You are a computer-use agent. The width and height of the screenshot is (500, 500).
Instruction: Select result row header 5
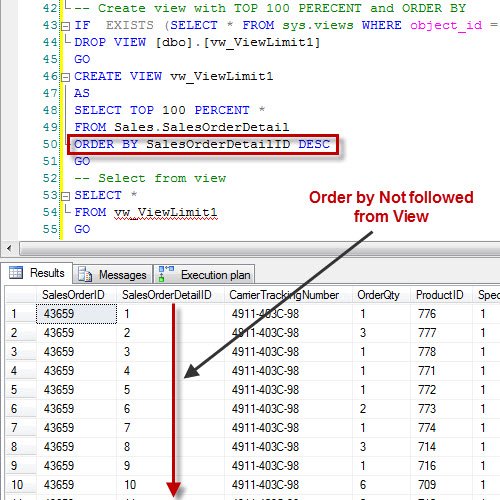(x=20, y=390)
